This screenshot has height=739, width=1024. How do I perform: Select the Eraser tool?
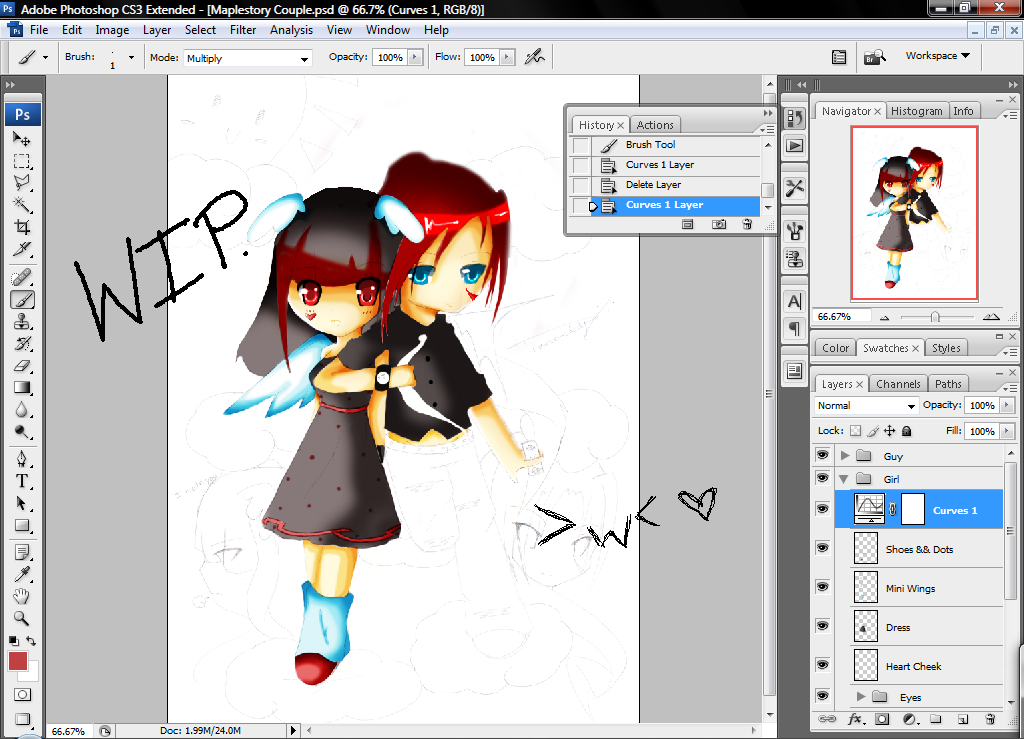click(x=22, y=366)
